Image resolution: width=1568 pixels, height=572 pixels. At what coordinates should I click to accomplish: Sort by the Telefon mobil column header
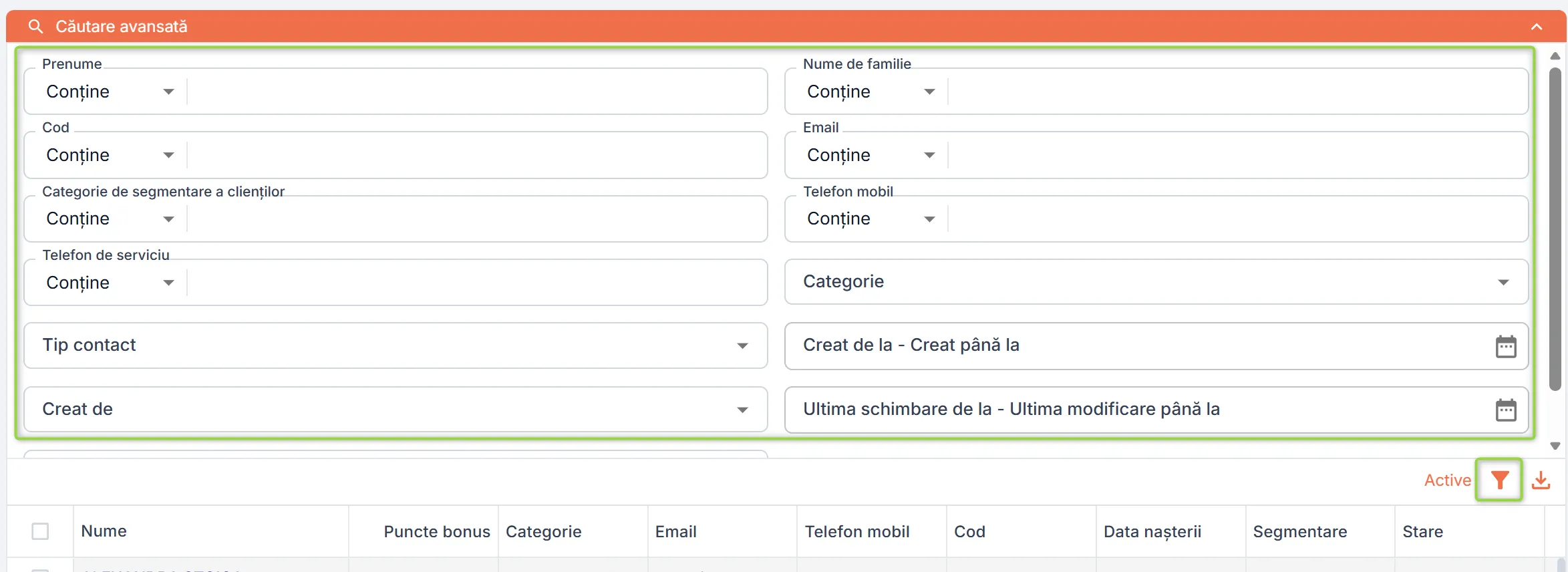point(856,532)
